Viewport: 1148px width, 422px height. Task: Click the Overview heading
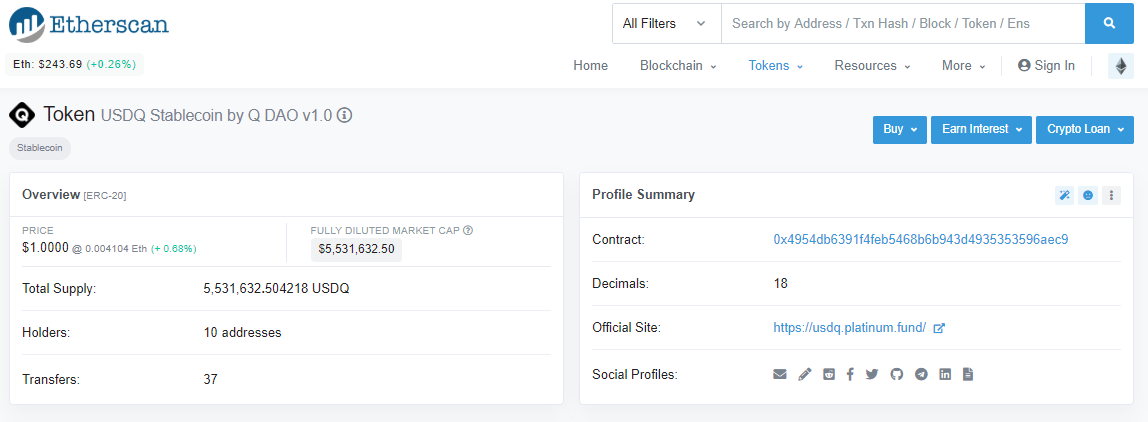tap(51, 195)
